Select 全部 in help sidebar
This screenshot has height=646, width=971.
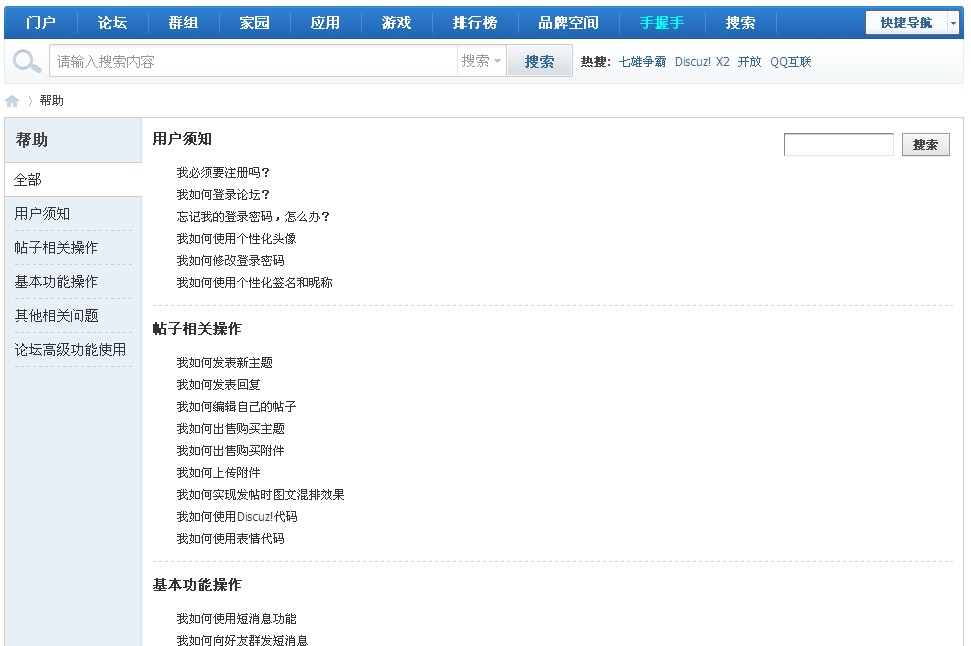pyautogui.click(x=73, y=180)
